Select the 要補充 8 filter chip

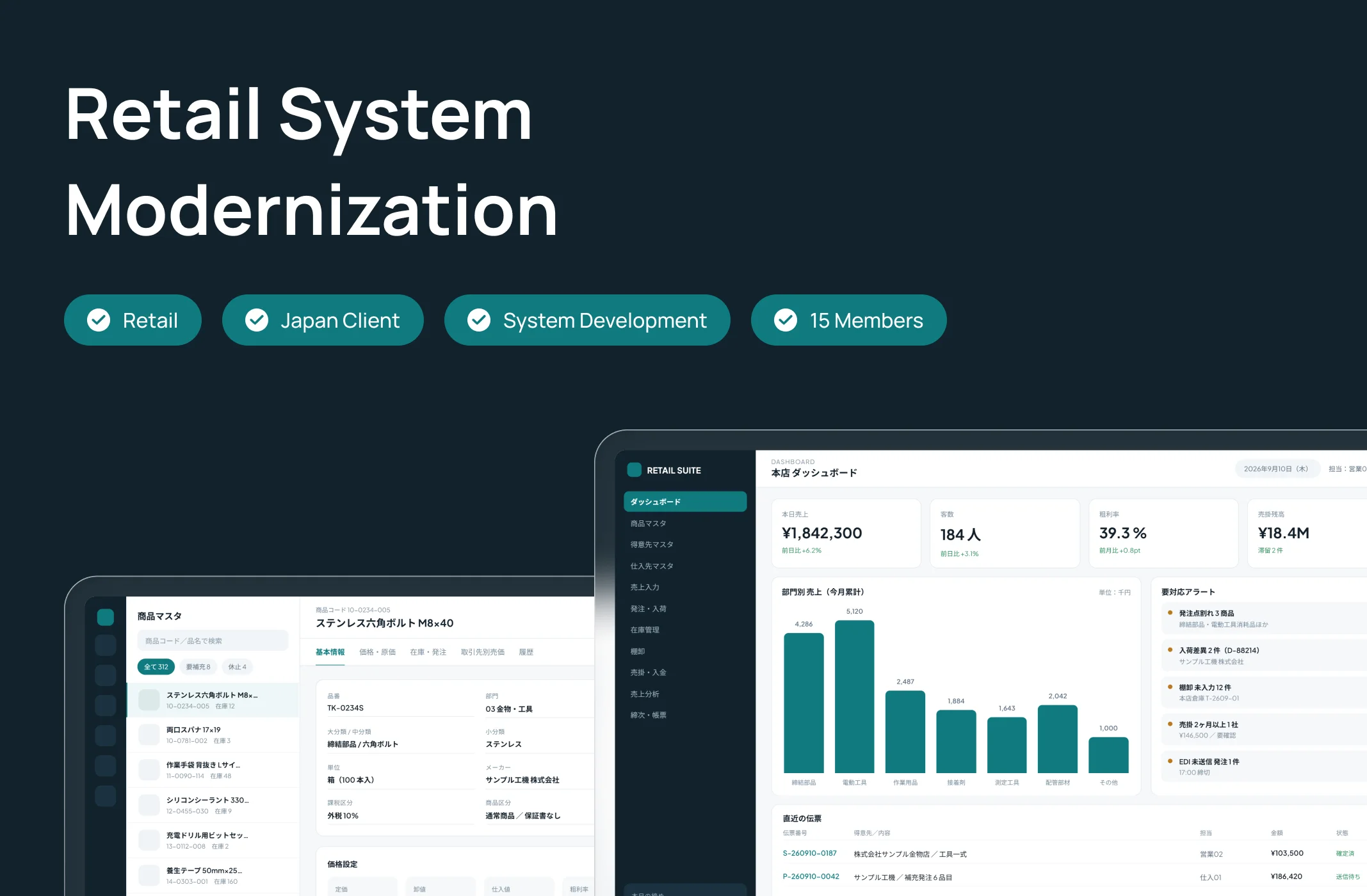tap(198, 667)
